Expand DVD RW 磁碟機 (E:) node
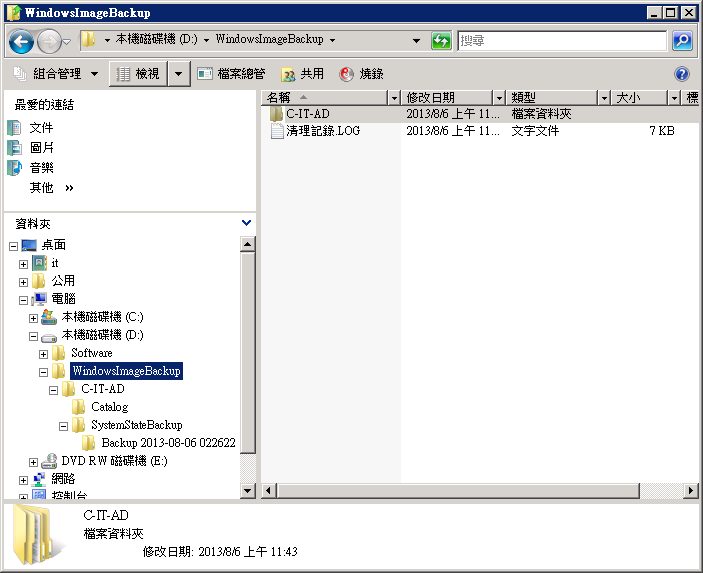Screen dimensions: 703x573 pyautogui.click(x=33, y=462)
